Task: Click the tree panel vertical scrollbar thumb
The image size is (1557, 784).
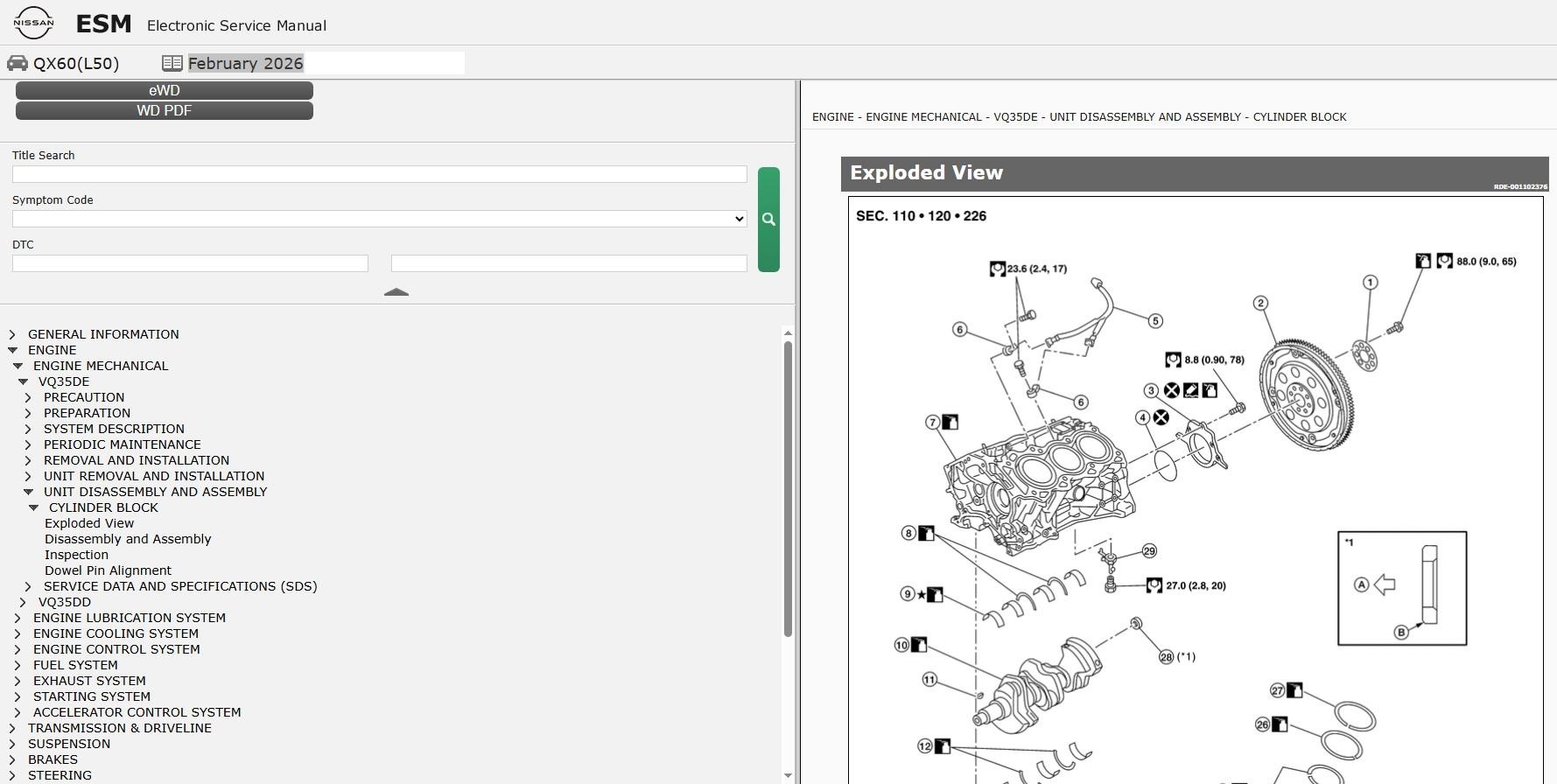Action: [x=788, y=488]
